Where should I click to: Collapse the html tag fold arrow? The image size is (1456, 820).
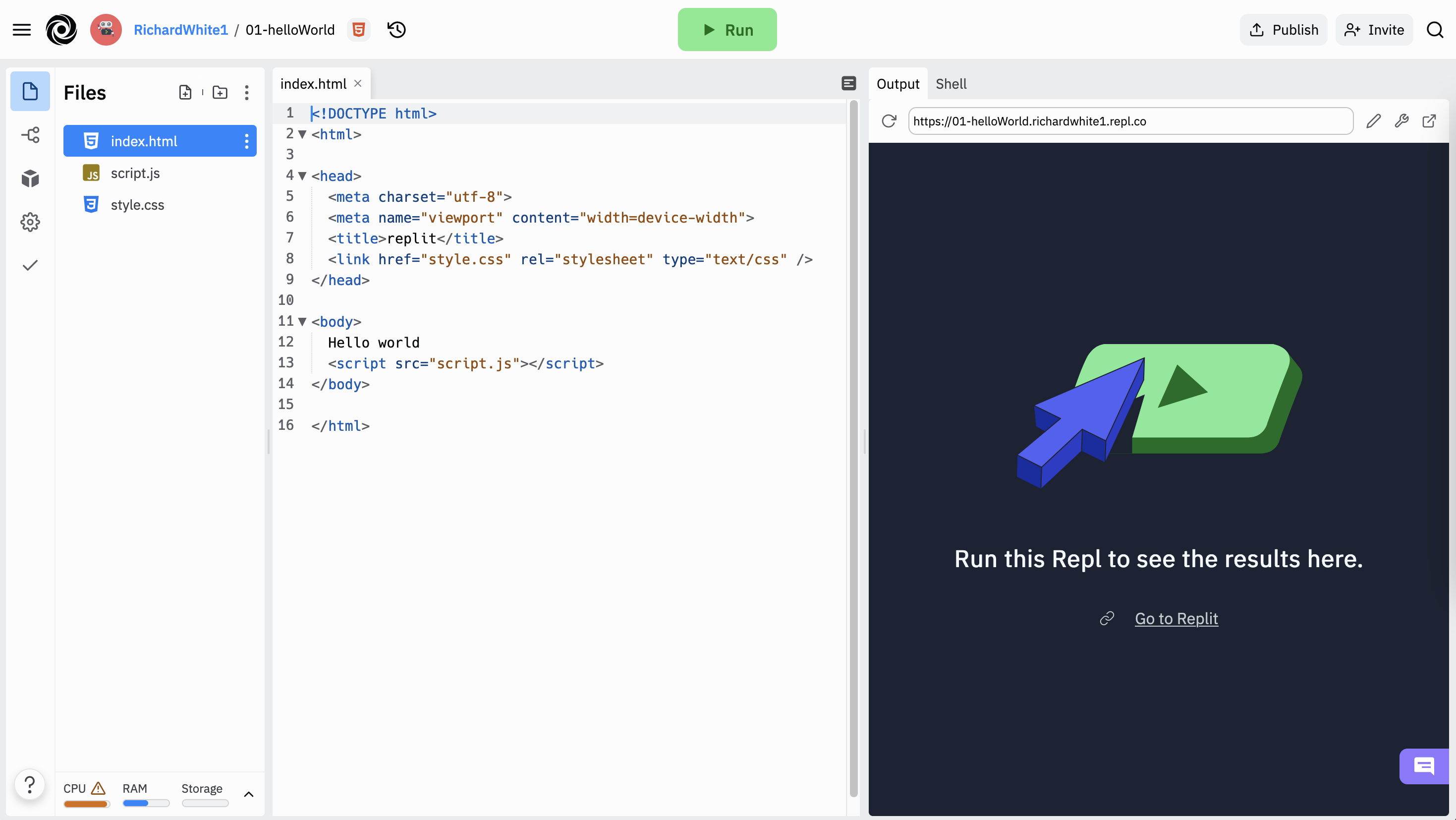tap(302, 134)
